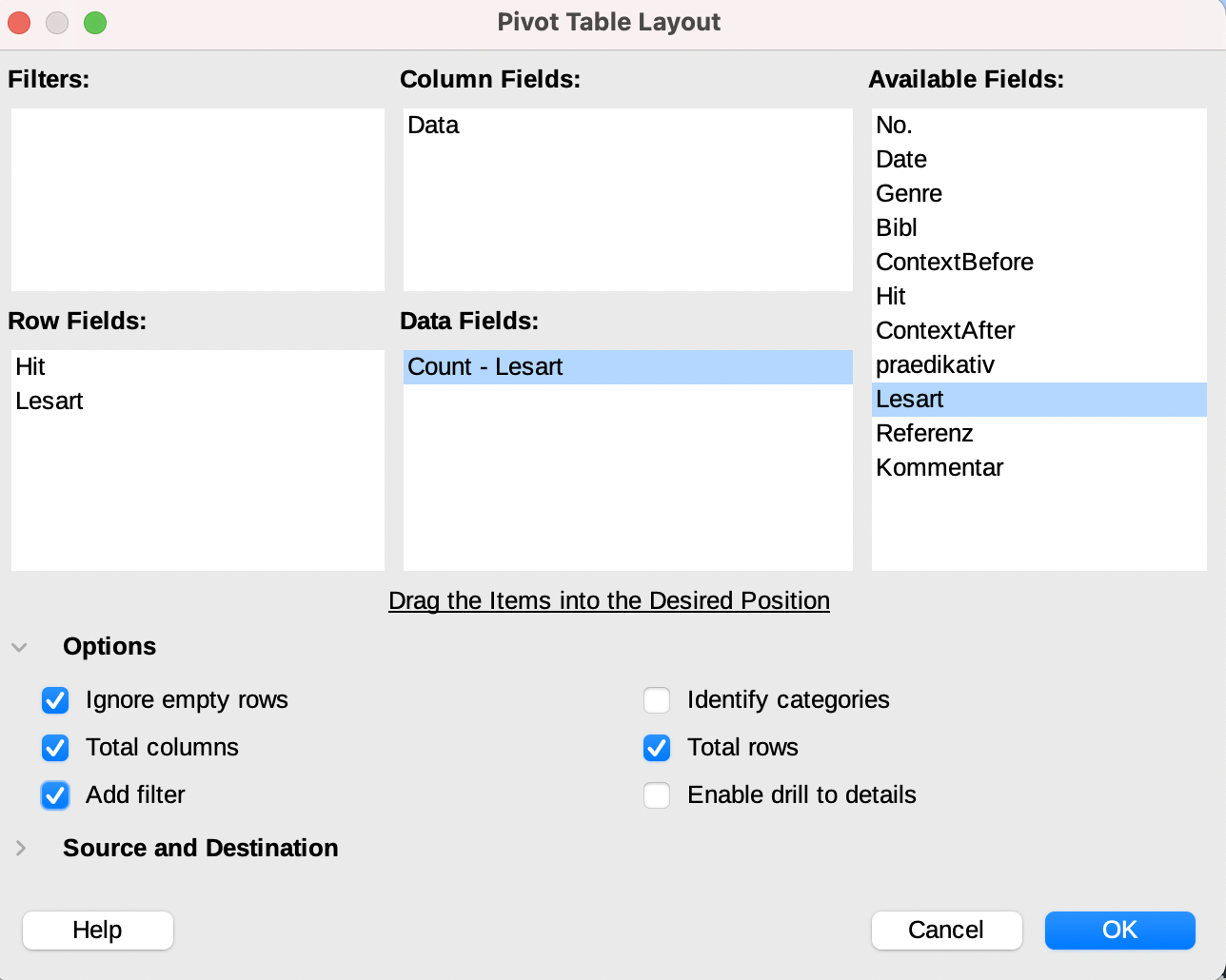Collapse the Options section chevron
Viewport: 1226px width, 980px height.
click(20, 647)
